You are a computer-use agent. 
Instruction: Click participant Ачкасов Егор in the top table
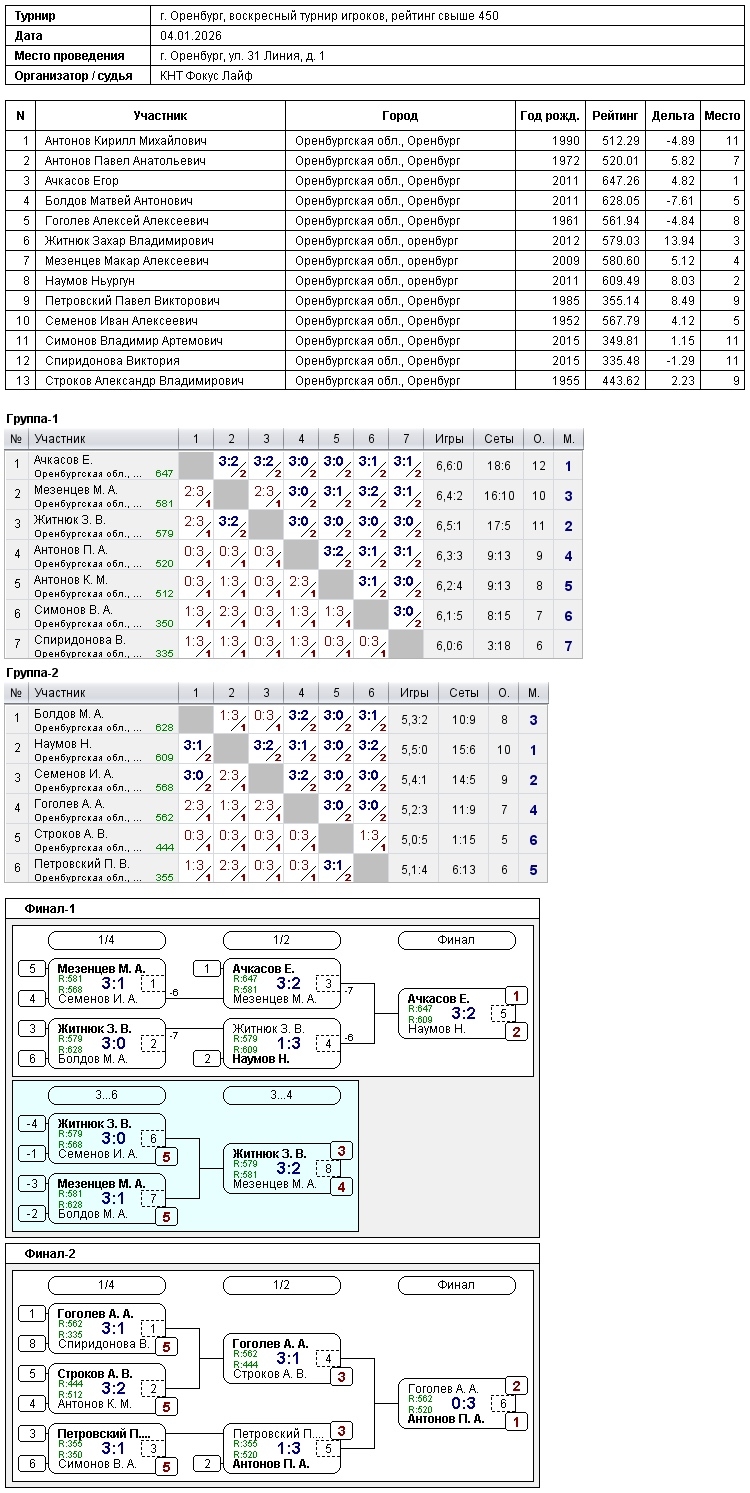[82, 181]
